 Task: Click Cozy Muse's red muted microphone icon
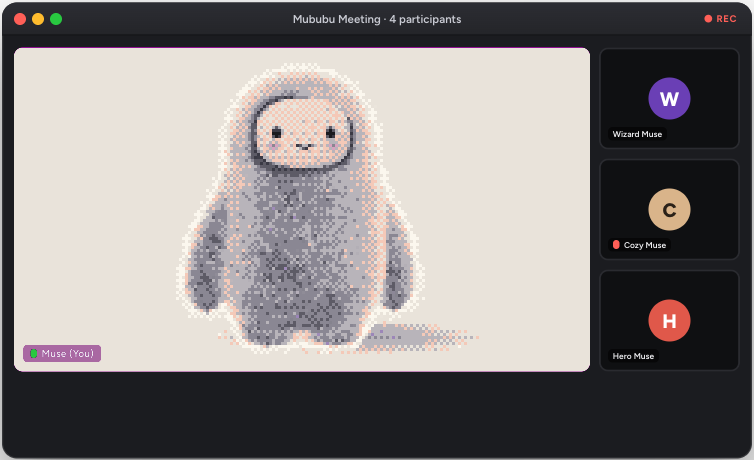point(616,245)
